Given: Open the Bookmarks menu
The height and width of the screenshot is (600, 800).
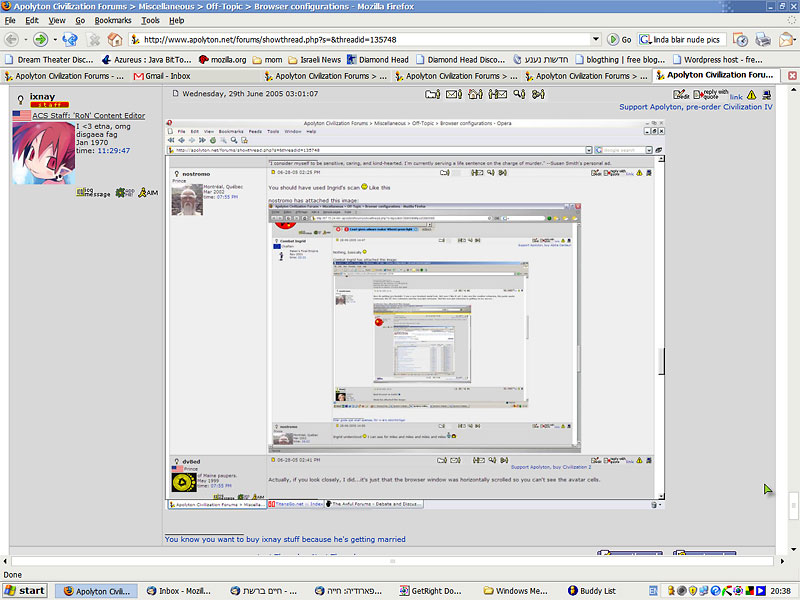Looking at the screenshot, I should (112, 20).
